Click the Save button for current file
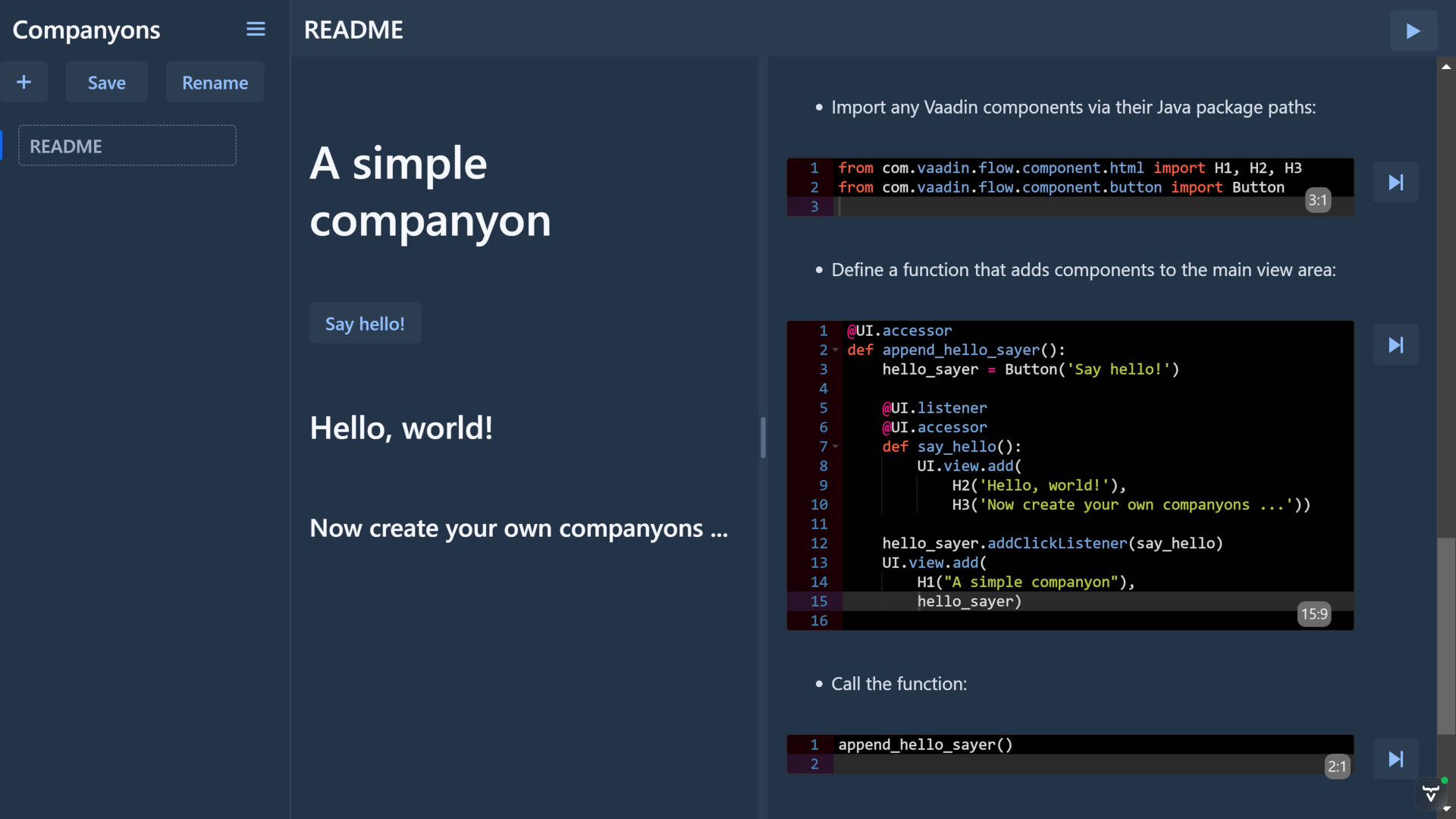The image size is (1456, 819). [107, 81]
